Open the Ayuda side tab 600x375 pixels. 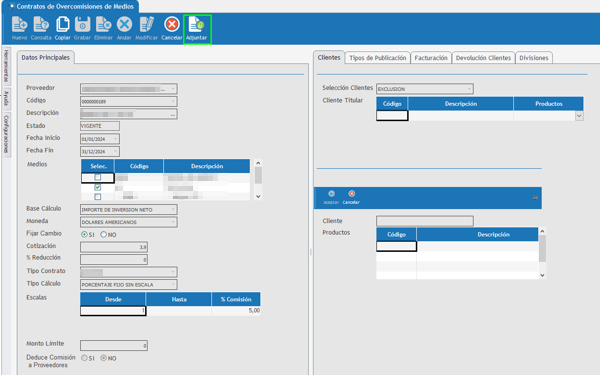click(6, 98)
